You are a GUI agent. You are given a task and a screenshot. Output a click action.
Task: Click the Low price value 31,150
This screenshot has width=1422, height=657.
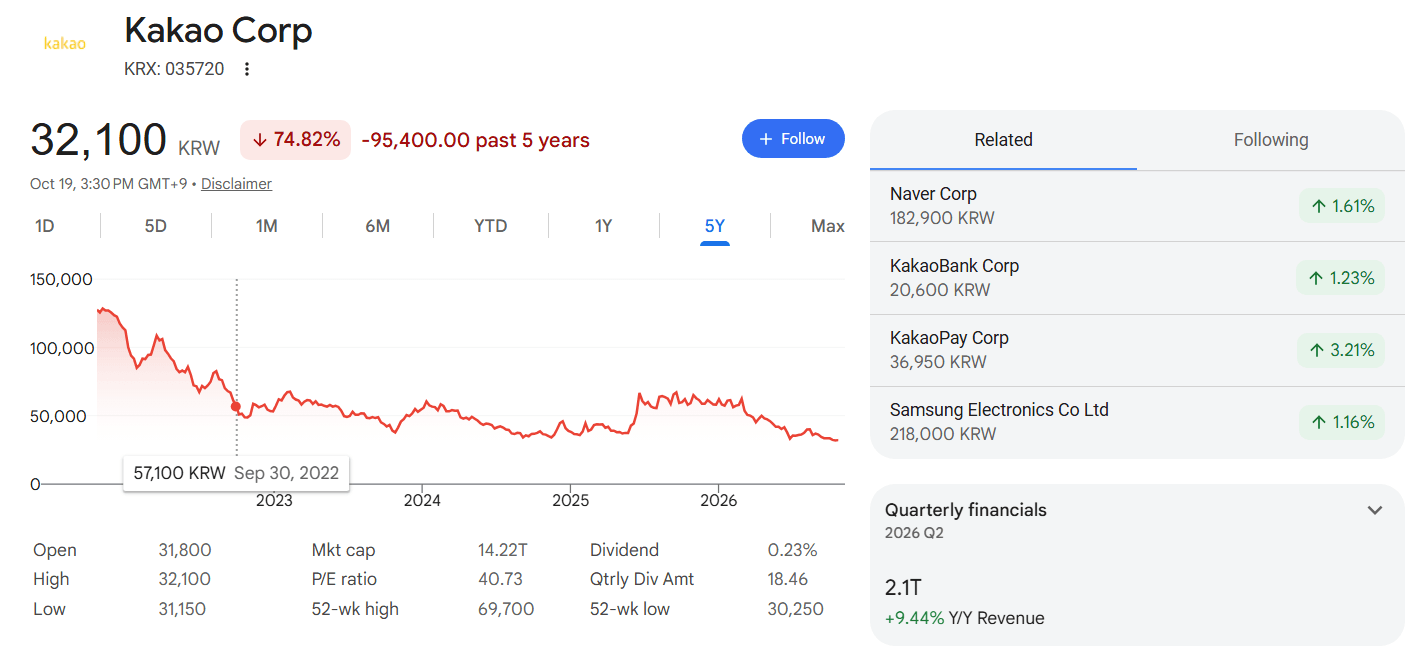coord(184,609)
